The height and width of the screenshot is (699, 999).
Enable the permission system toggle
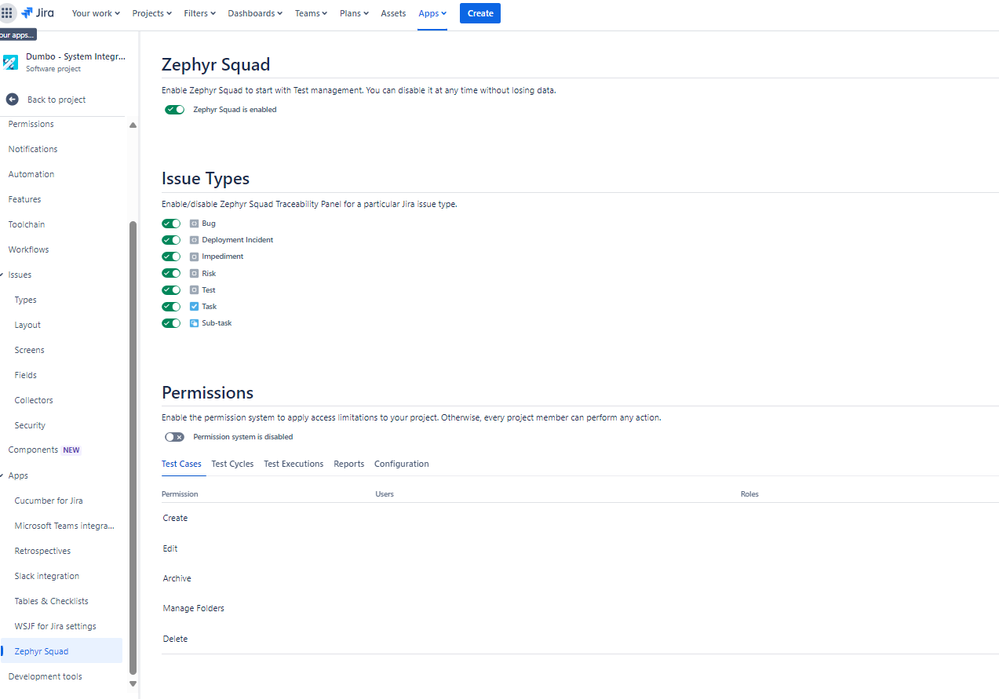[175, 437]
